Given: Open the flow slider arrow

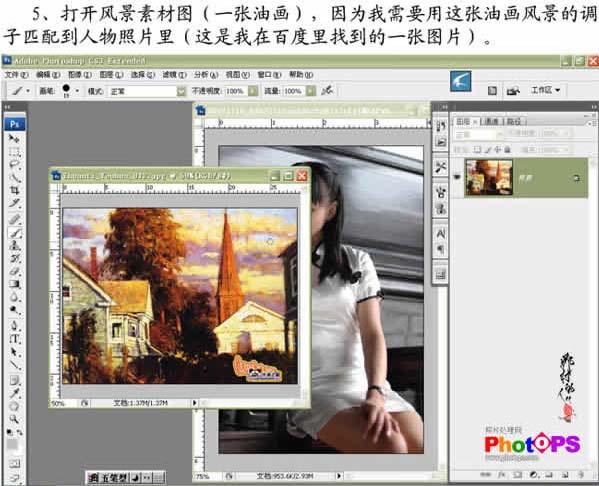Looking at the screenshot, I should point(311,91).
